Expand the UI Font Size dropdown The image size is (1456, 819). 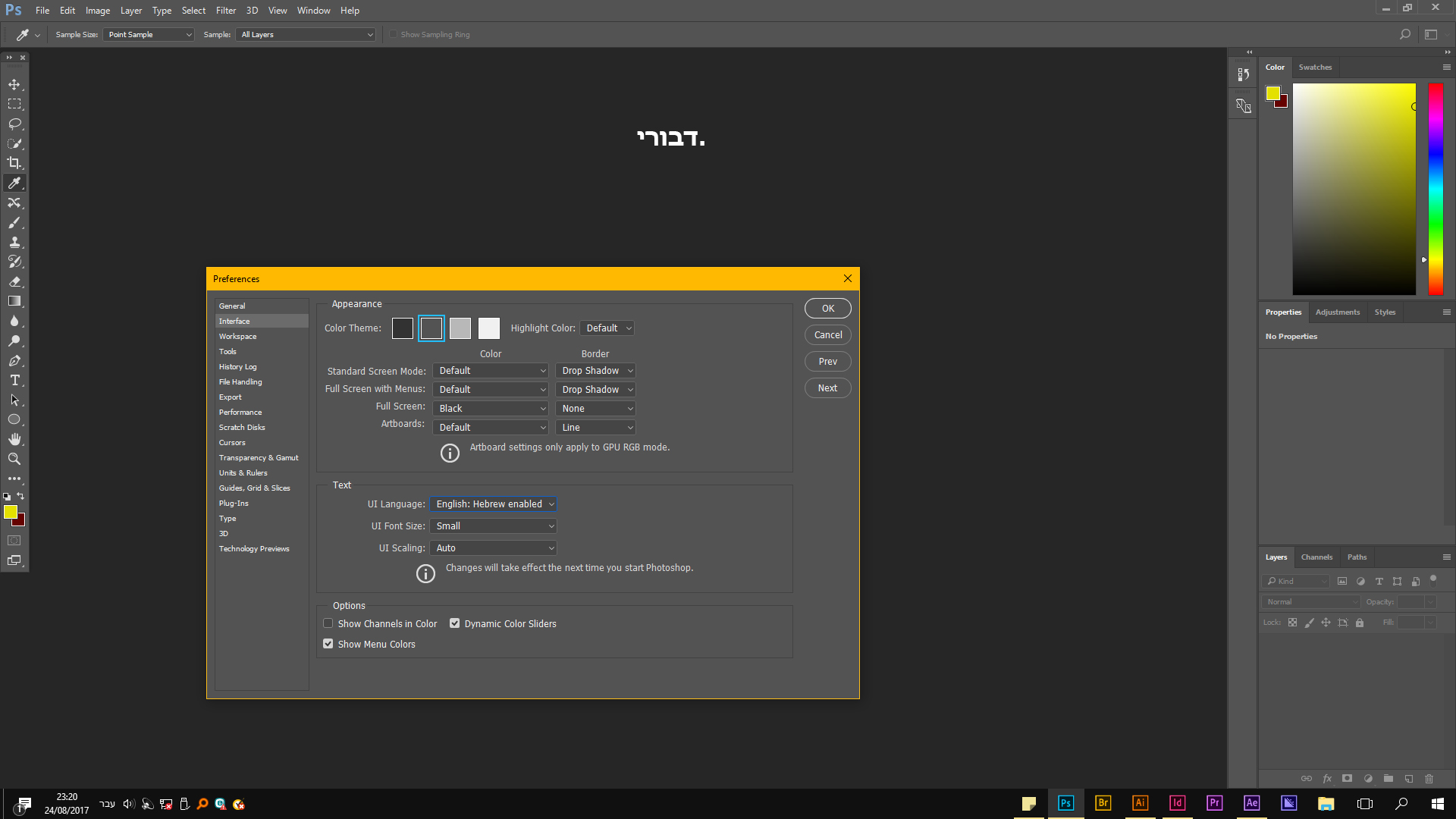[x=494, y=526]
